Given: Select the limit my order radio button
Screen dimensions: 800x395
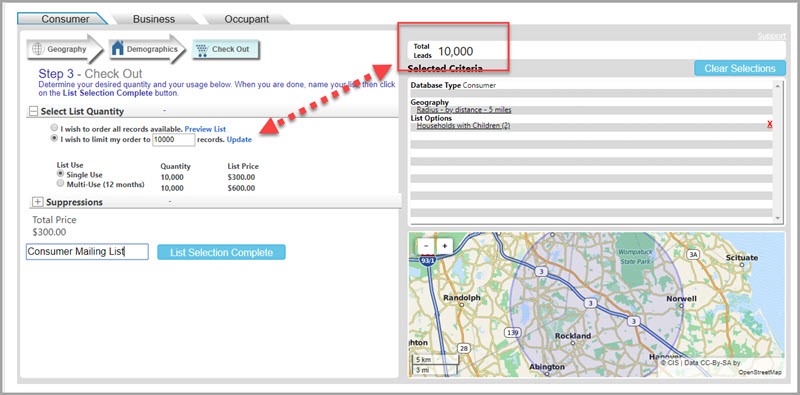Looking at the screenshot, I should pyautogui.click(x=54, y=138).
